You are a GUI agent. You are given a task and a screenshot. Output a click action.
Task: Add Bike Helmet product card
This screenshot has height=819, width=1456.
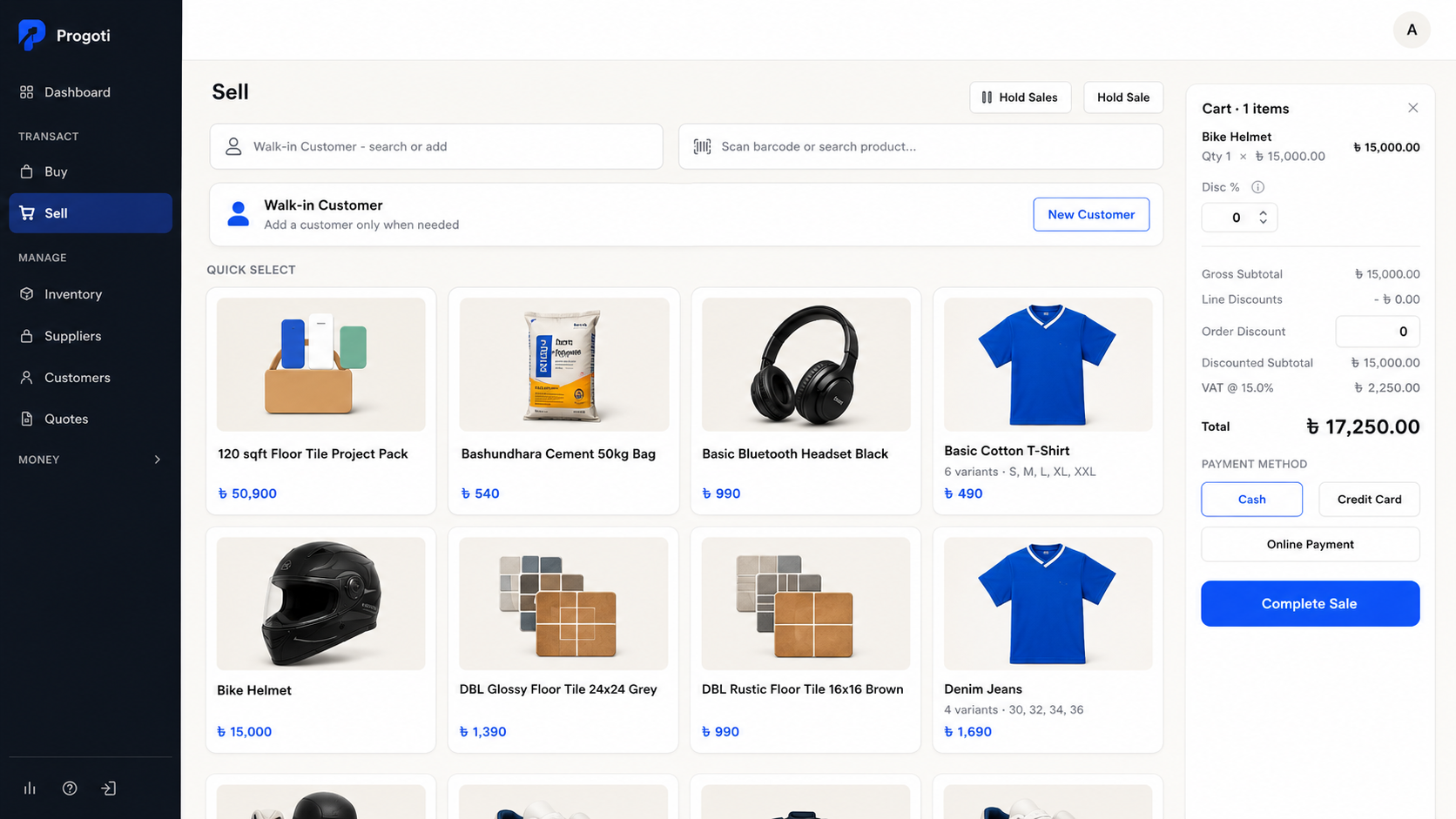(321, 640)
